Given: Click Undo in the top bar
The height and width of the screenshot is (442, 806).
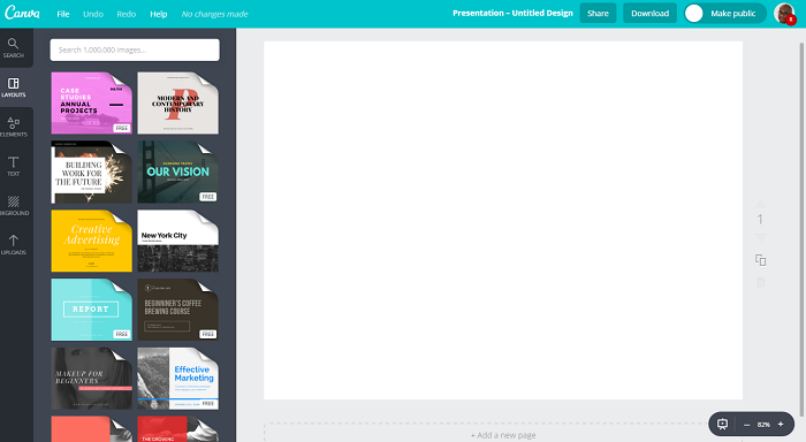Looking at the screenshot, I should coord(93,14).
